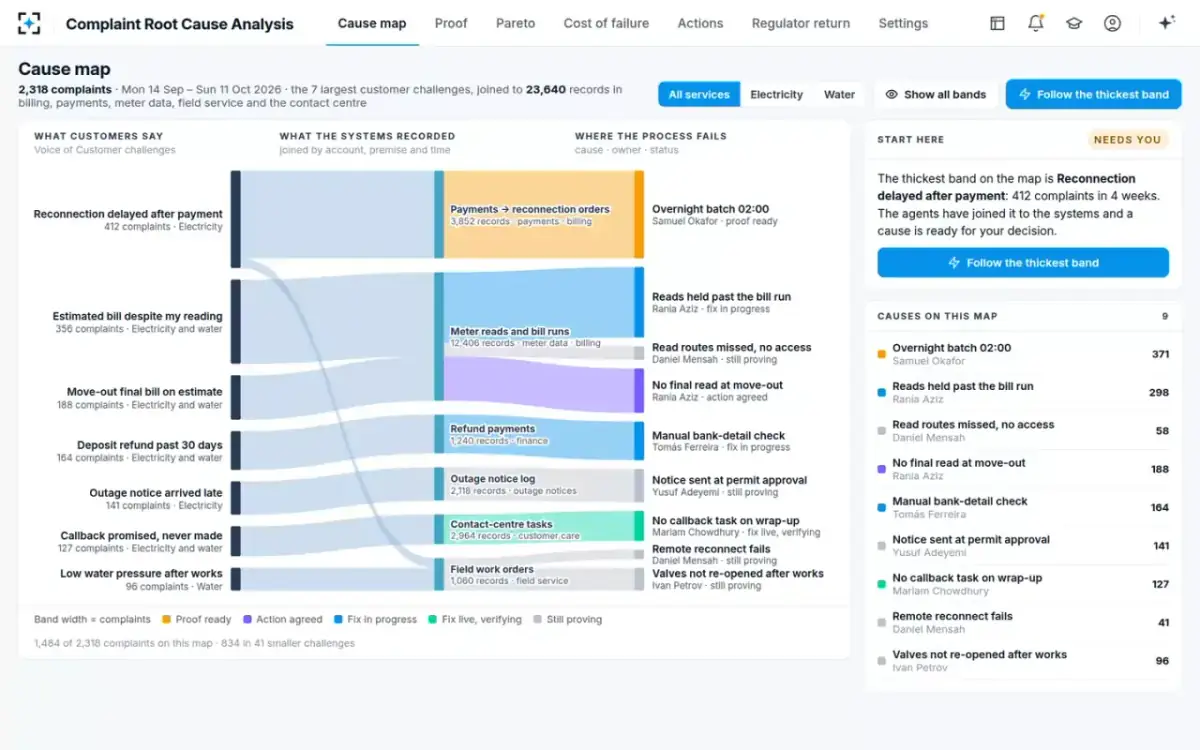Open Remote reconnect fails list row with 41
The height and width of the screenshot is (750, 1200).
coord(1023,622)
